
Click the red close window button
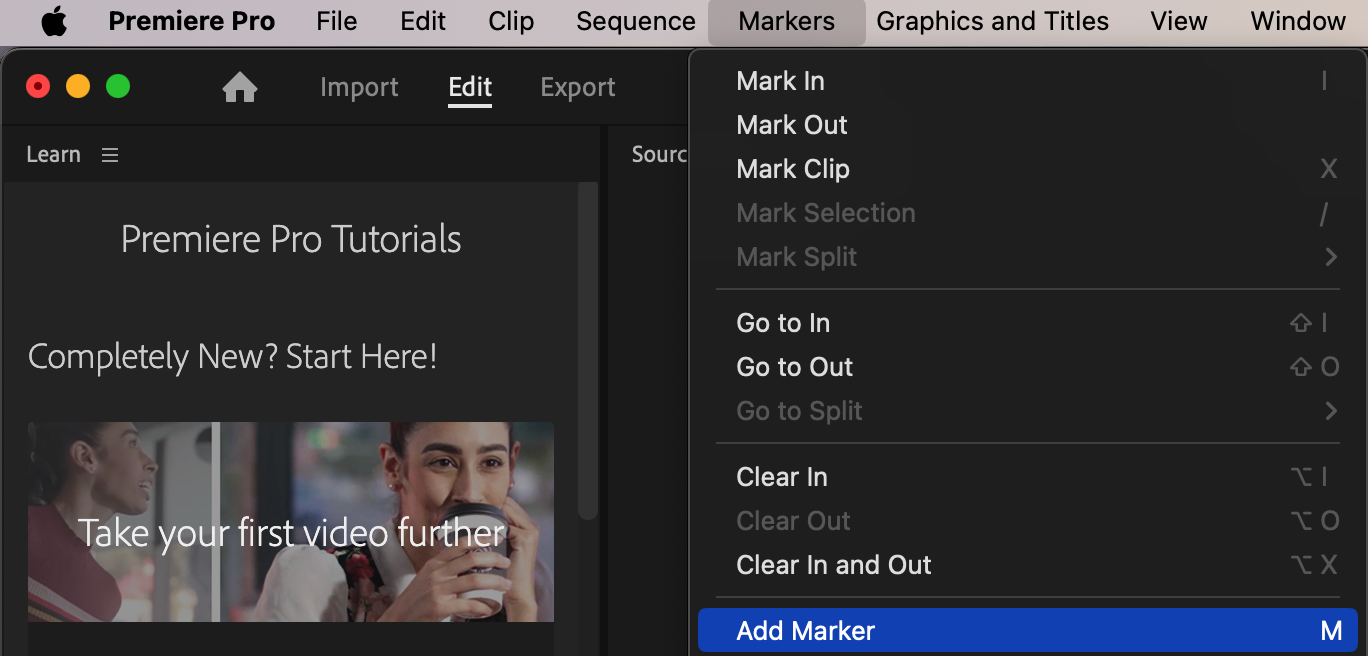38,87
